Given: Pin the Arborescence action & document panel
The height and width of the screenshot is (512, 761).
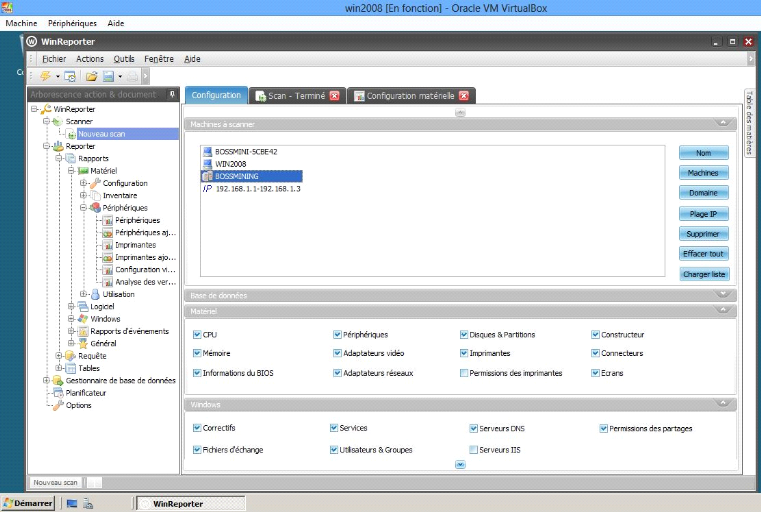Looking at the screenshot, I should point(172,94).
